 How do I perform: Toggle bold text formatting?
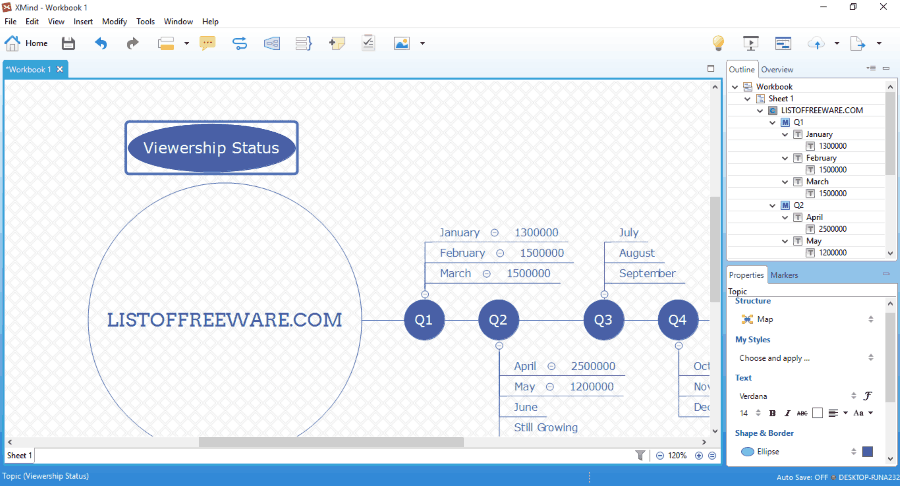coord(773,413)
